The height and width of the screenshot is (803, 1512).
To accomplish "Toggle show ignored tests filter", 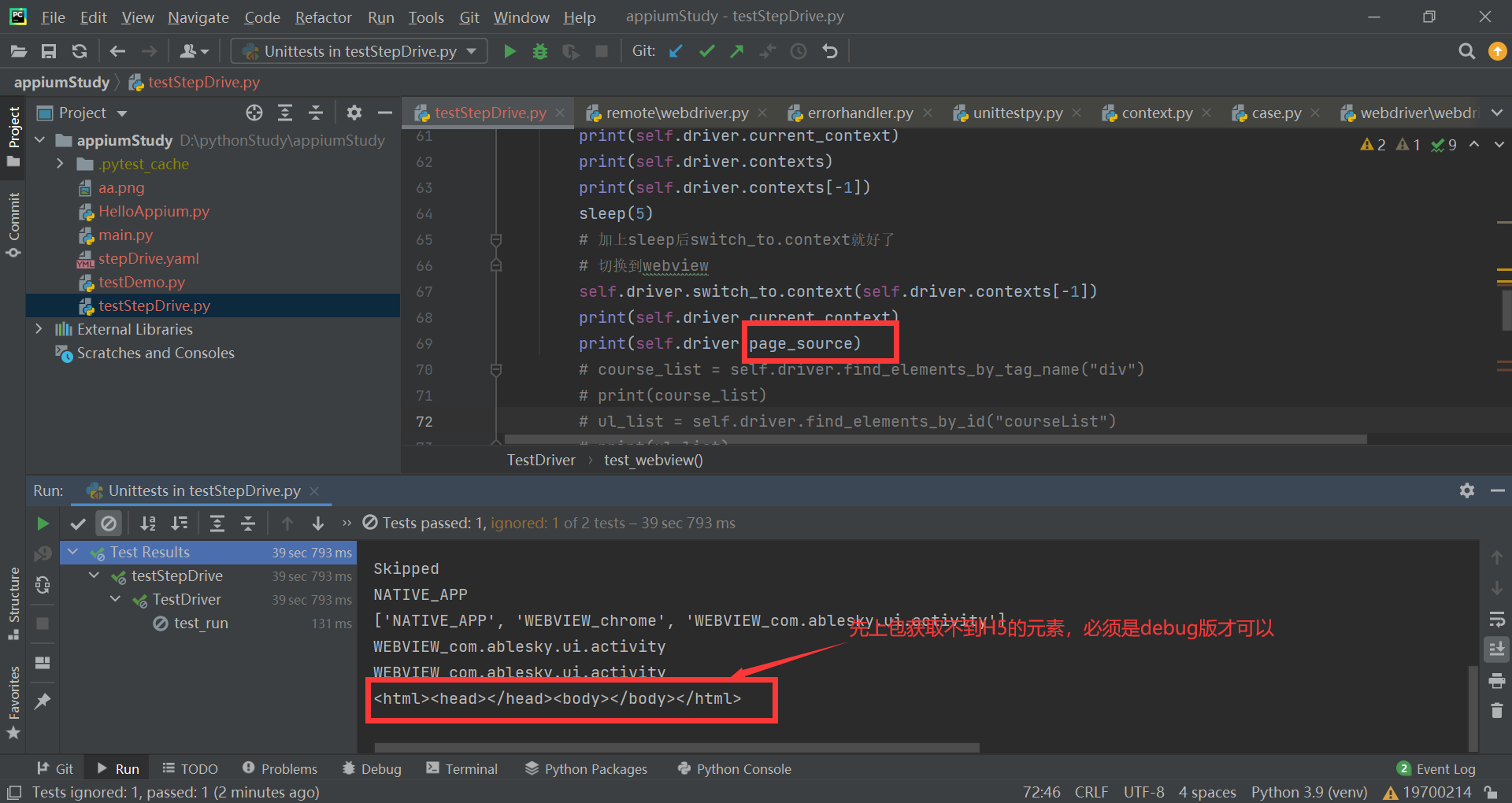I will tap(109, 524).
